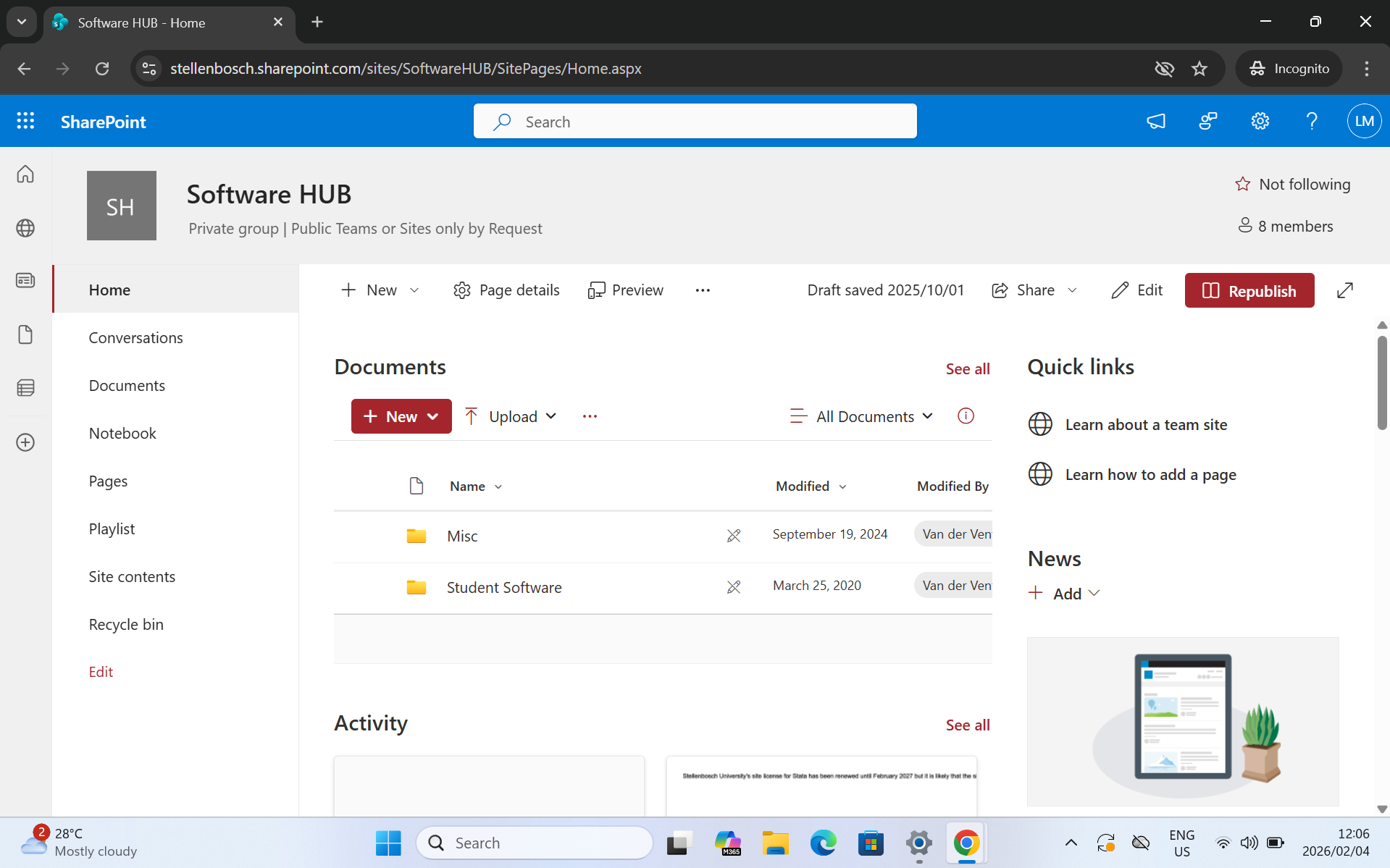Click the Republish button

click(1249, 290)
